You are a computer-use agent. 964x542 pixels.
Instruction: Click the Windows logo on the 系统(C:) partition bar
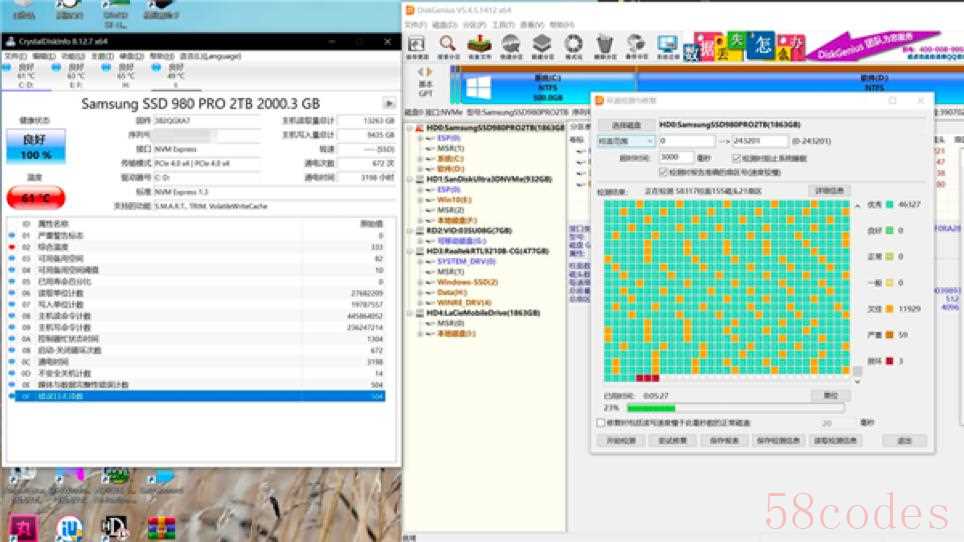click(478, 88)
